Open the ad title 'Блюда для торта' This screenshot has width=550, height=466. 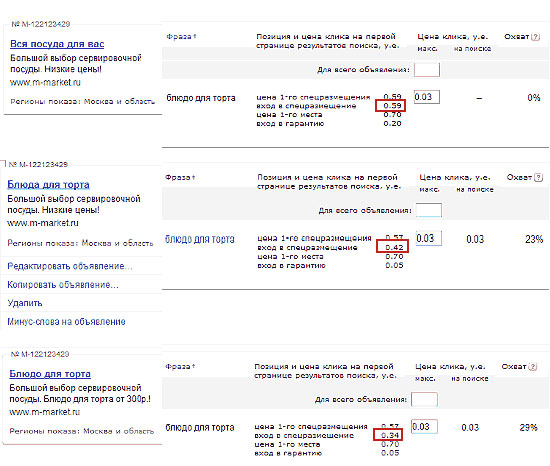(x=48, y=184)
